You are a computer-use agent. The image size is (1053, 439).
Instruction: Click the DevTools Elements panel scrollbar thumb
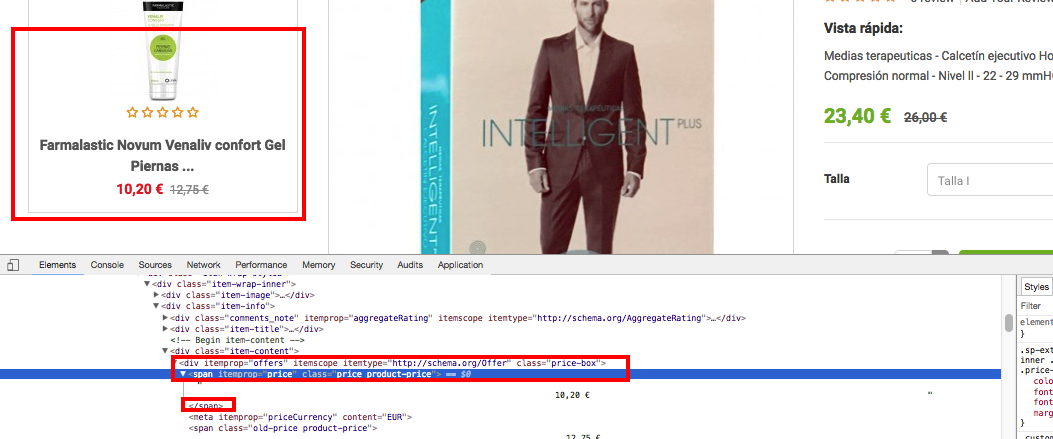coord(1009,323)
